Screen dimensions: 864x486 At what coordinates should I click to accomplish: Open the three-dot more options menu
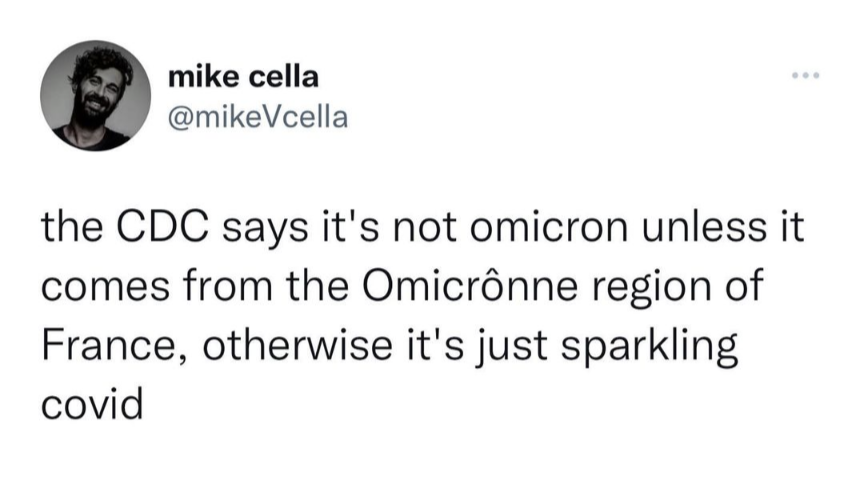(x=804, y=76)
